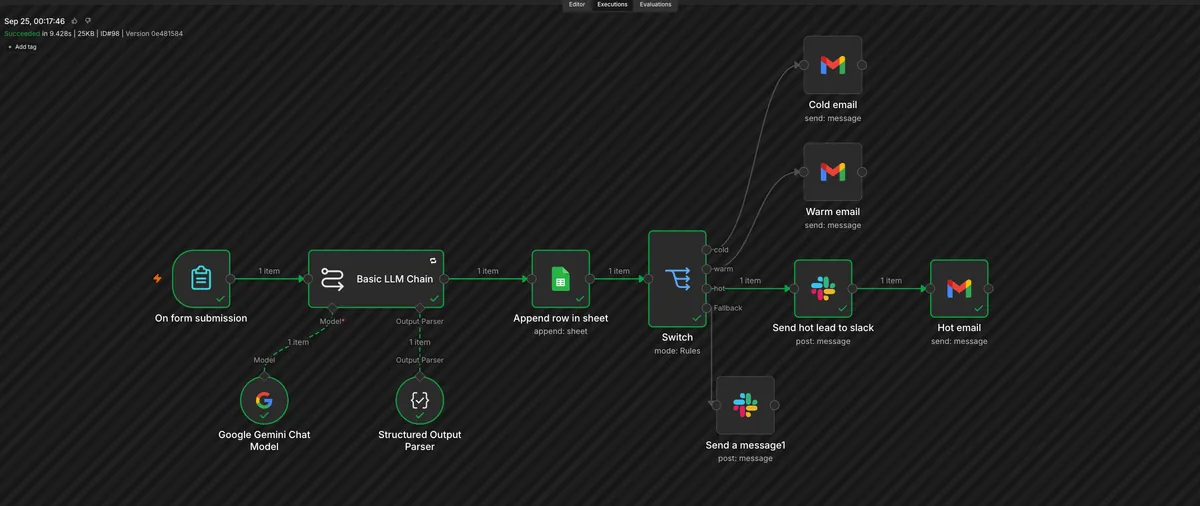Click the 'Send a message1' node title

tap(745, 445)
